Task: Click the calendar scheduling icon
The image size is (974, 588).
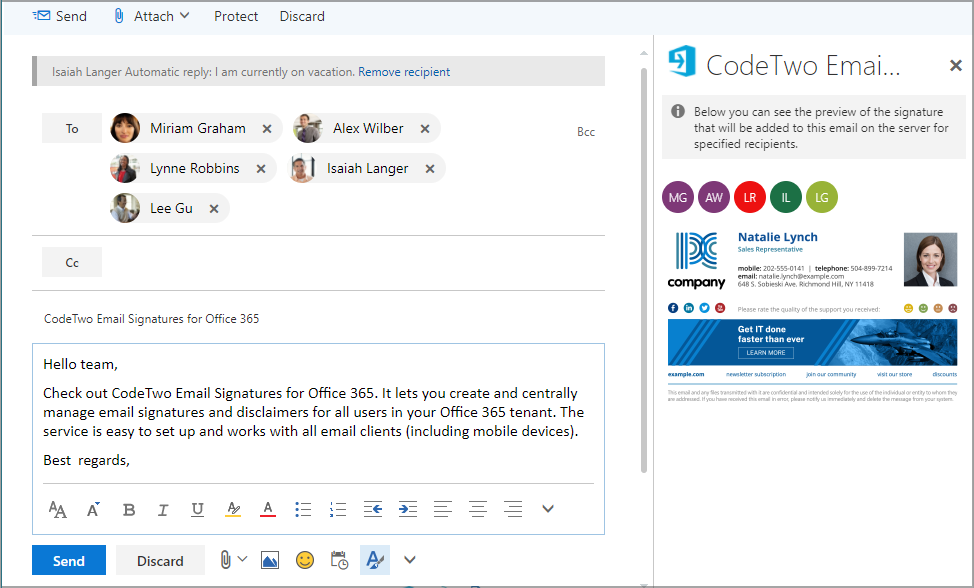Action: coord(339,560)
